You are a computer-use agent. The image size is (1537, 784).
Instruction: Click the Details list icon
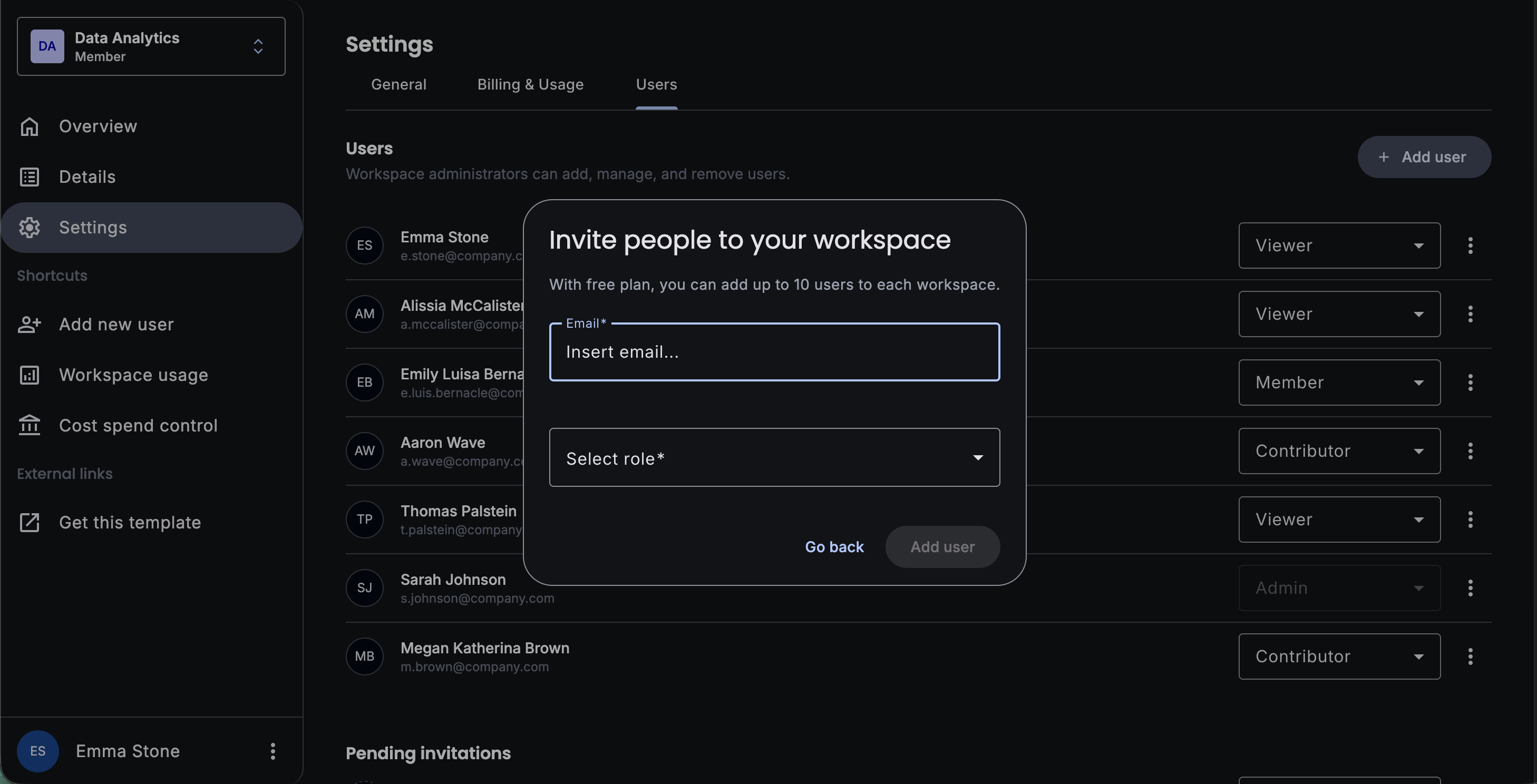pyautogui.click(x=29, y=177)
